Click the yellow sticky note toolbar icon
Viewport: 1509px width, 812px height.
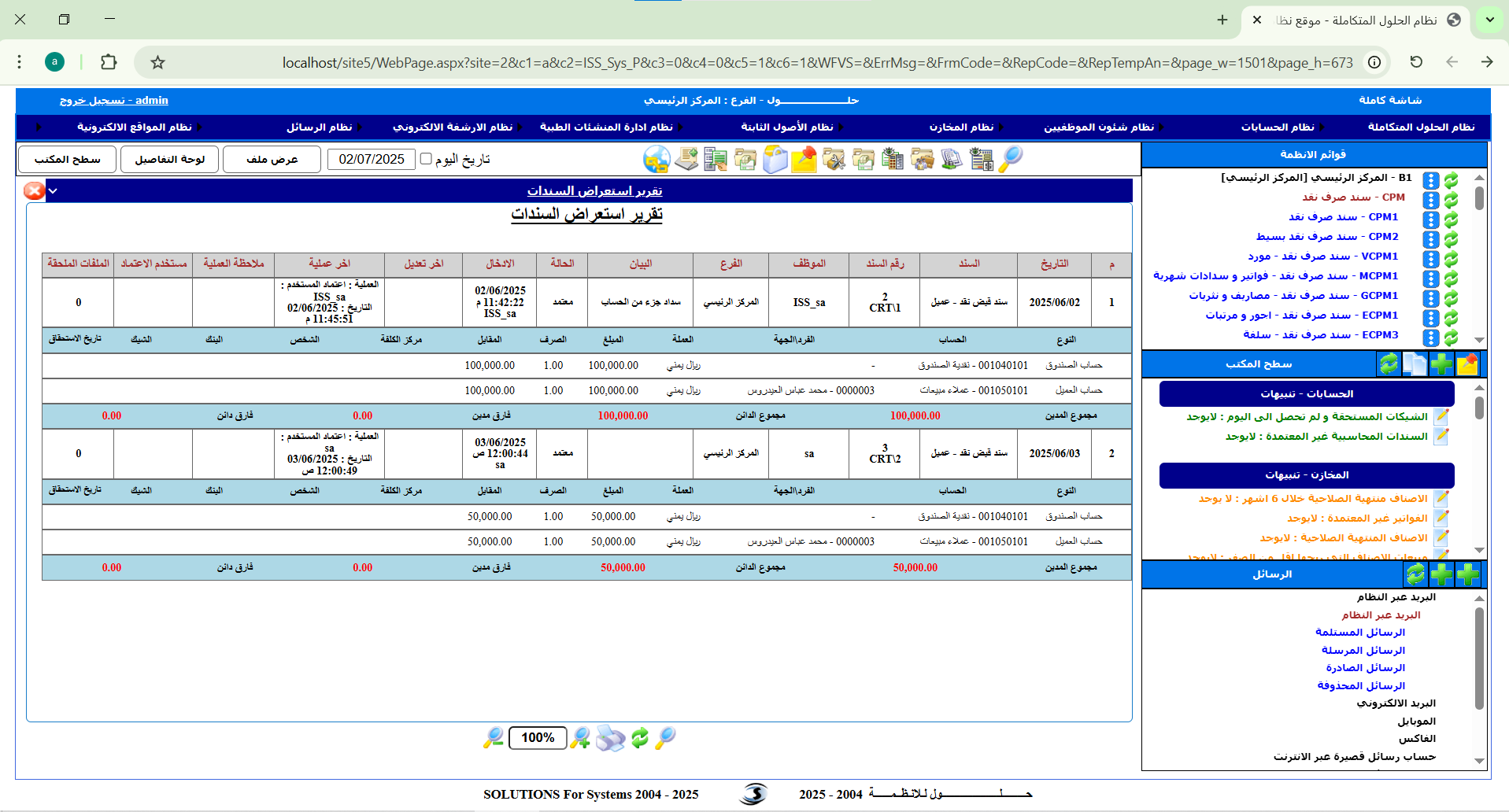[804, 160]
